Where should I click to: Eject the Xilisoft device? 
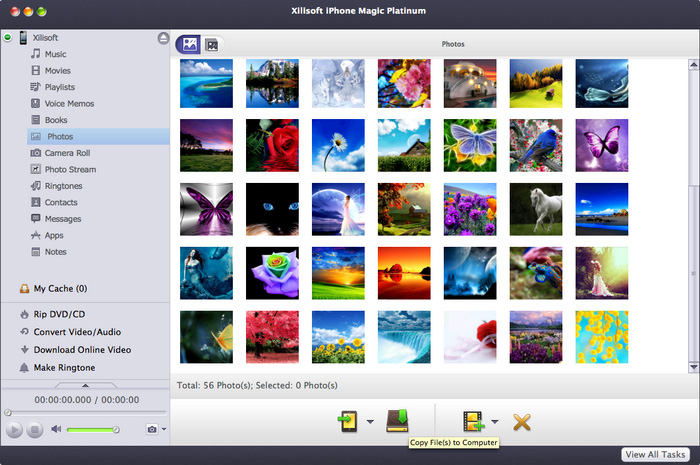(162, 38)
